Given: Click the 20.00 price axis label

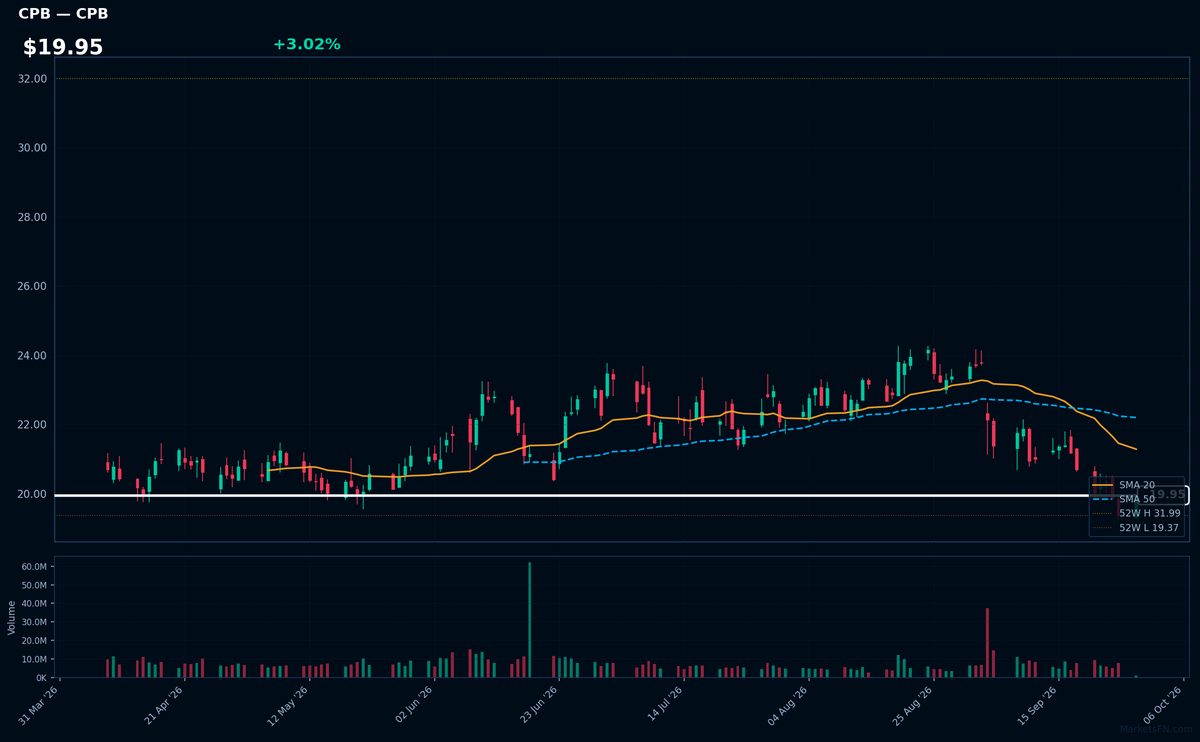Looking at the screenshot, I should click(x=33, y=494).
